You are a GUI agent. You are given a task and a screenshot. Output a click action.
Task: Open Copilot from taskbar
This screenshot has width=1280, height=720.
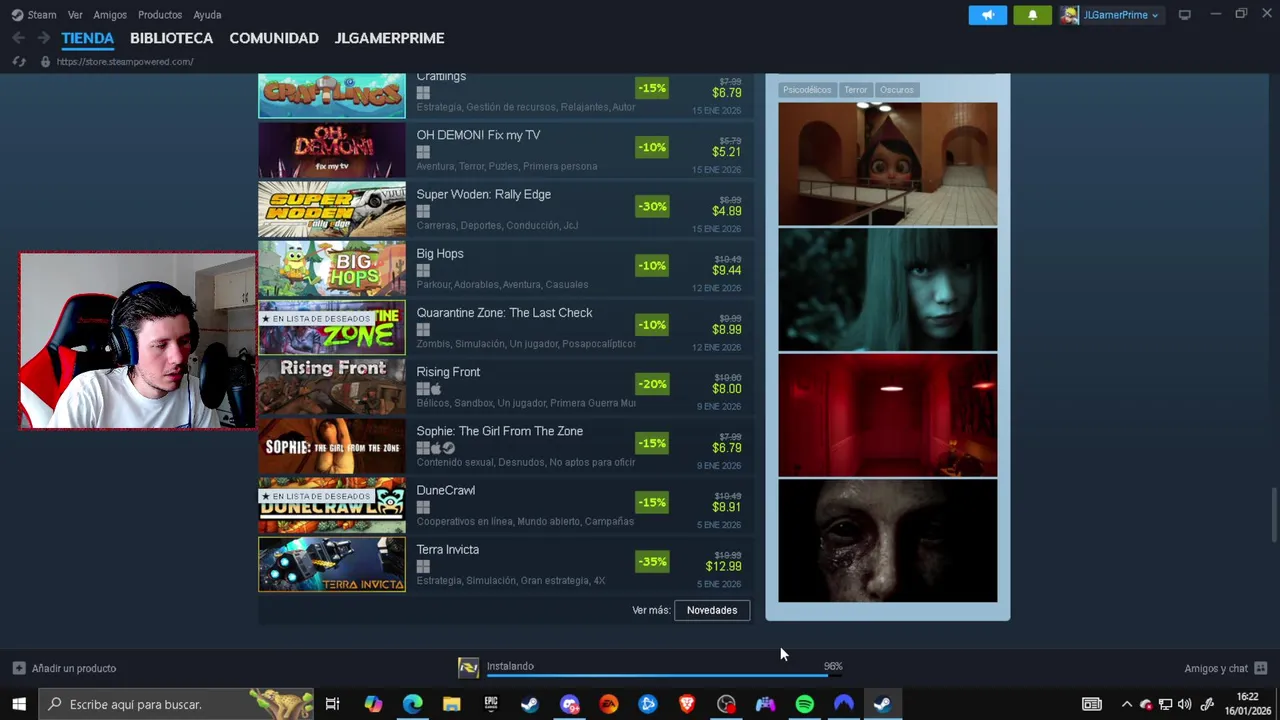373,704
